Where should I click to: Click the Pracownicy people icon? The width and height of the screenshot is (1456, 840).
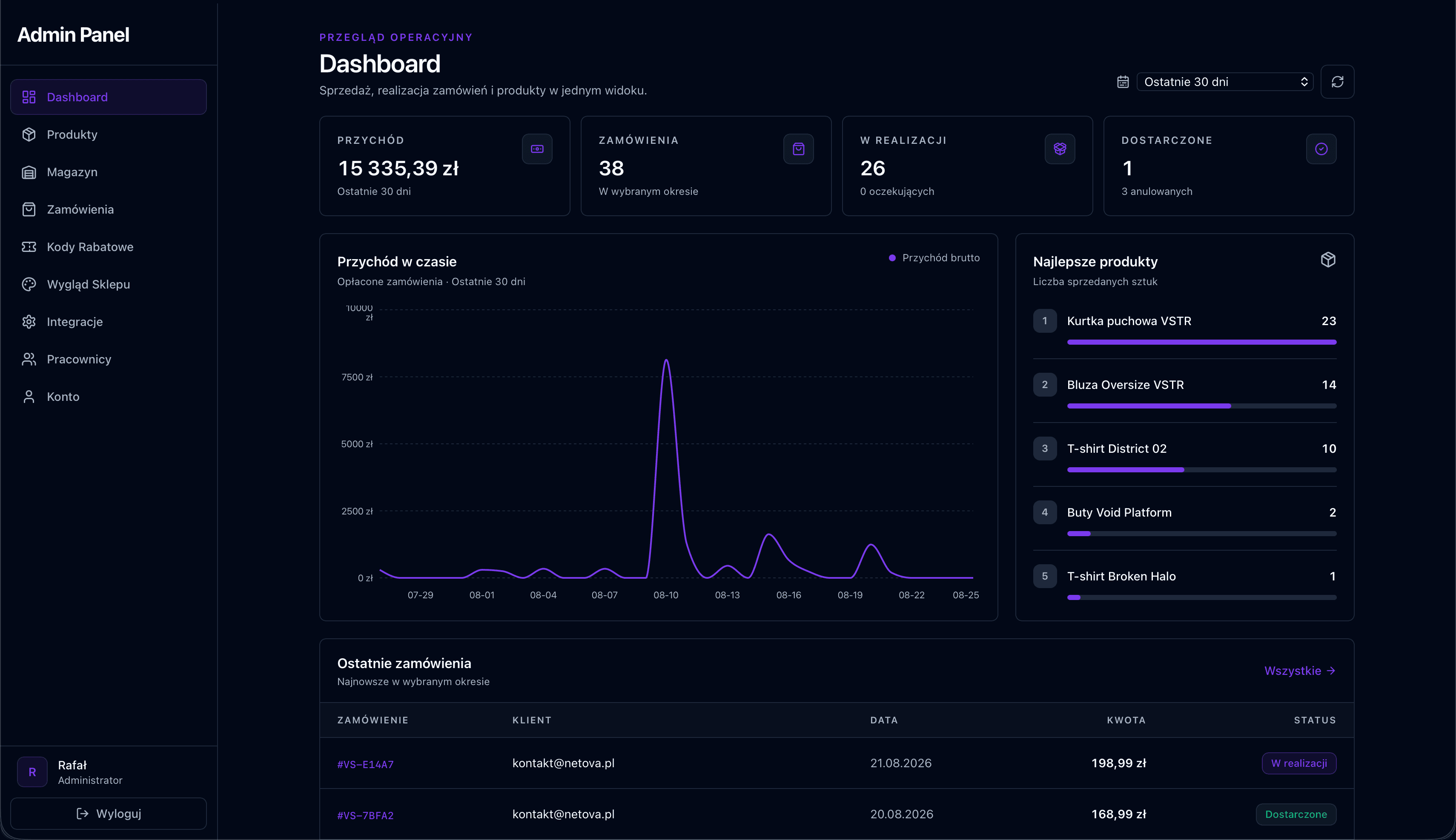tap(29, 360)
